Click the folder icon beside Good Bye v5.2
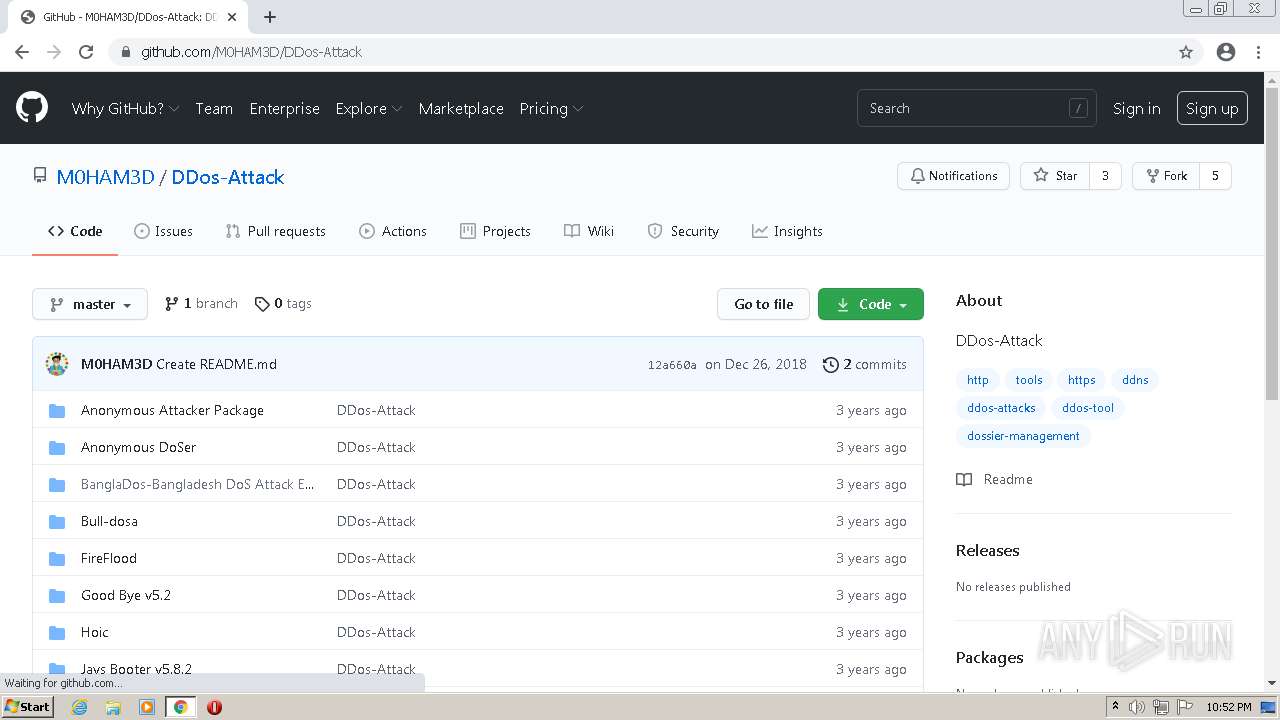The image size is (1280, 720). pos(57,596)
